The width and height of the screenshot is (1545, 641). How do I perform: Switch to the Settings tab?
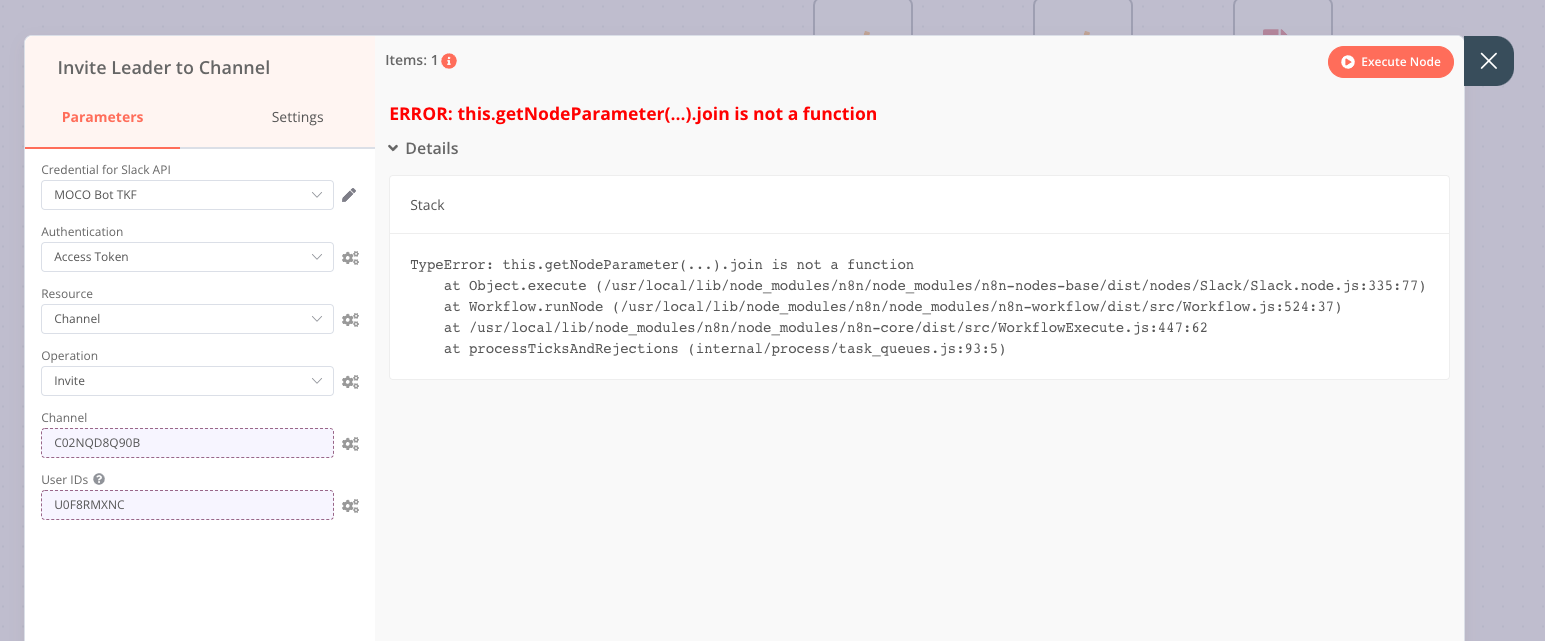(297, 116)
